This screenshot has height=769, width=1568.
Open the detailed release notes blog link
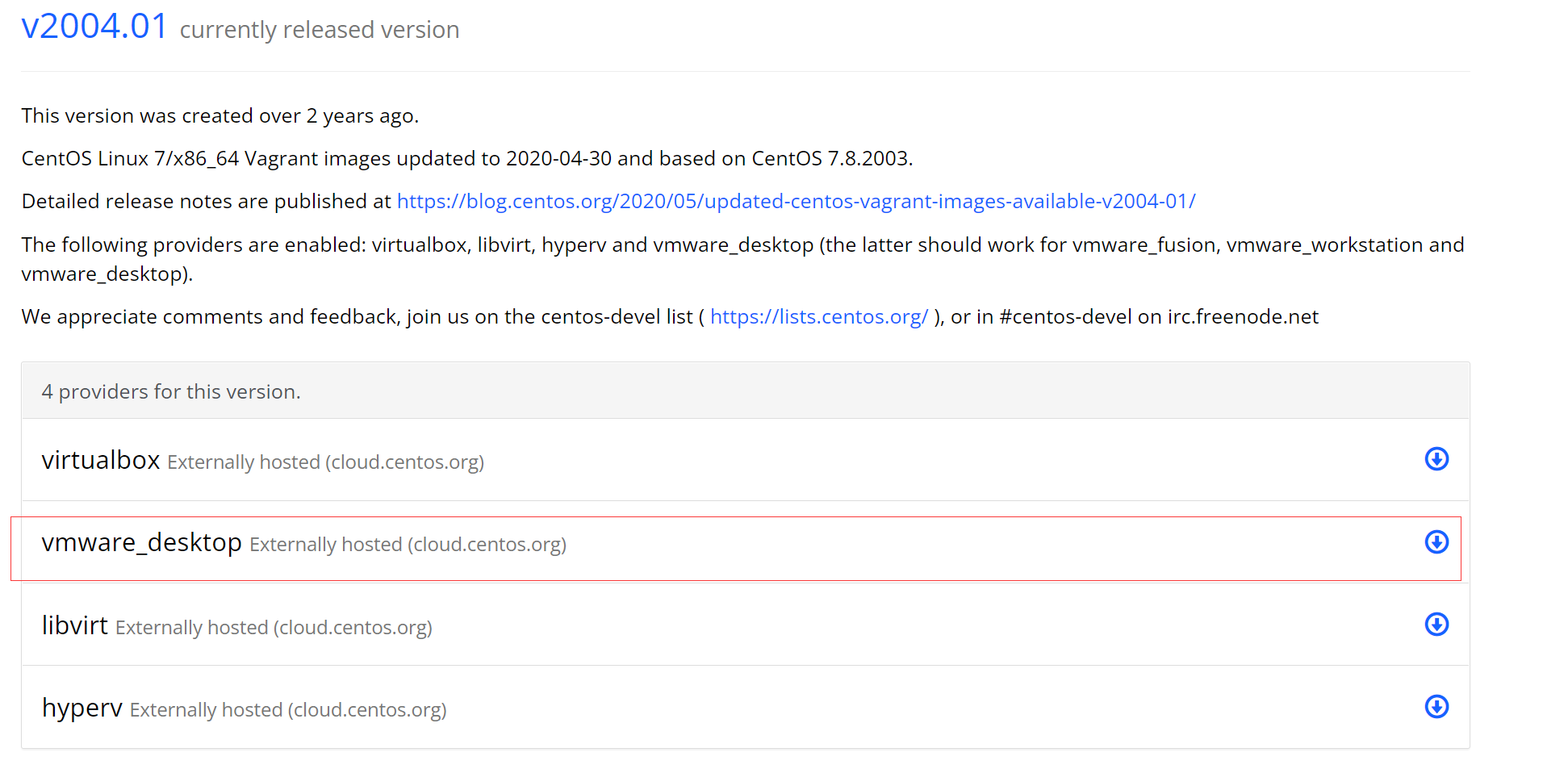point(796,201)
